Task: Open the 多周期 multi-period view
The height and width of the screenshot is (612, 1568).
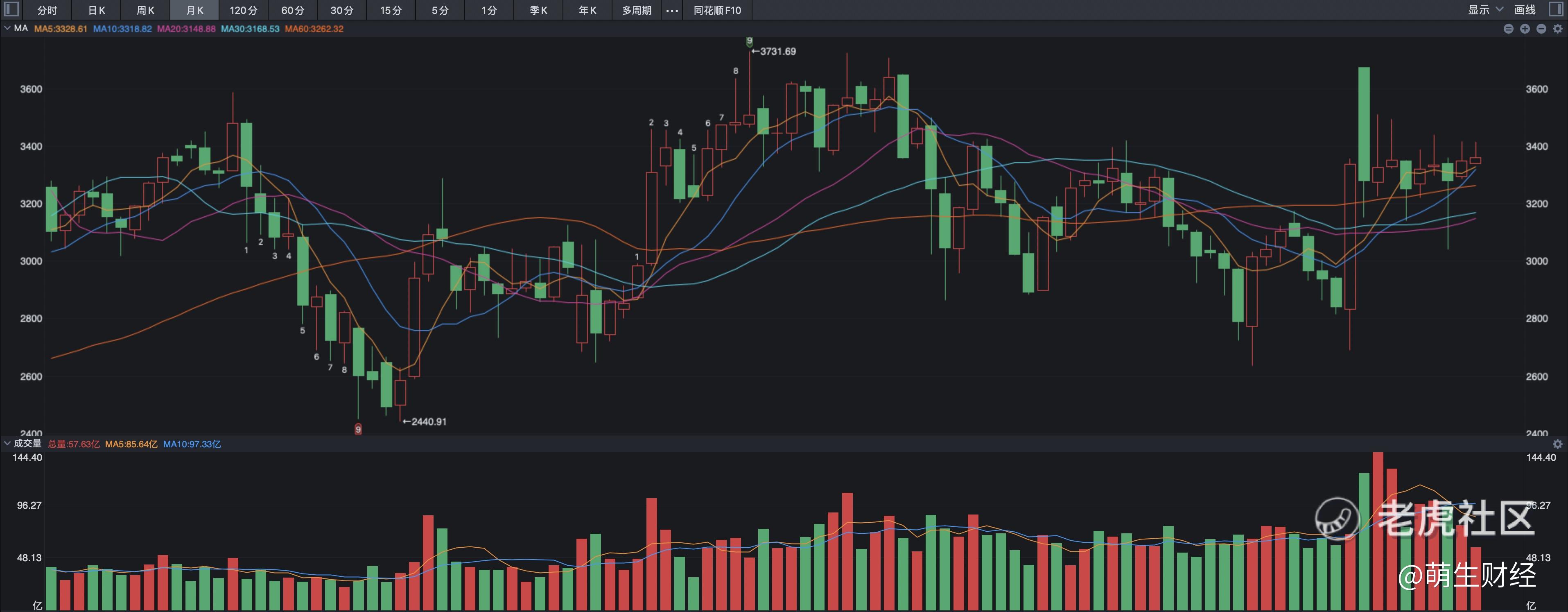Action: (637, 10)
